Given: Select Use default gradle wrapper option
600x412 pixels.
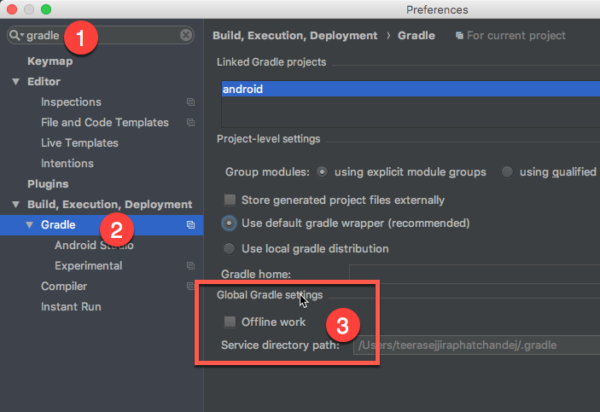Looking at the screenshot, I should 229,223.
